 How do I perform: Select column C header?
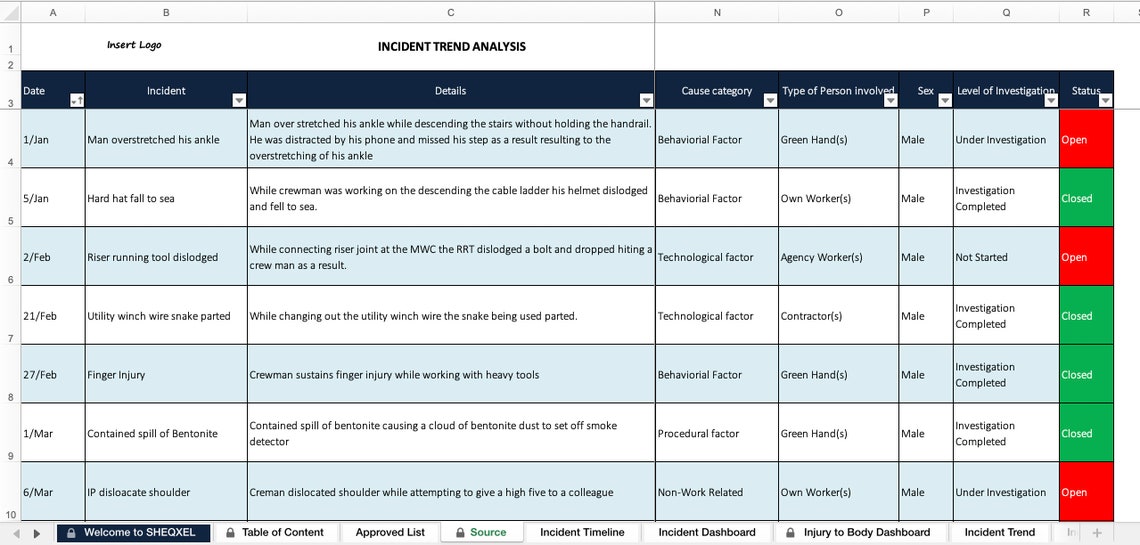tap(451, 12)
